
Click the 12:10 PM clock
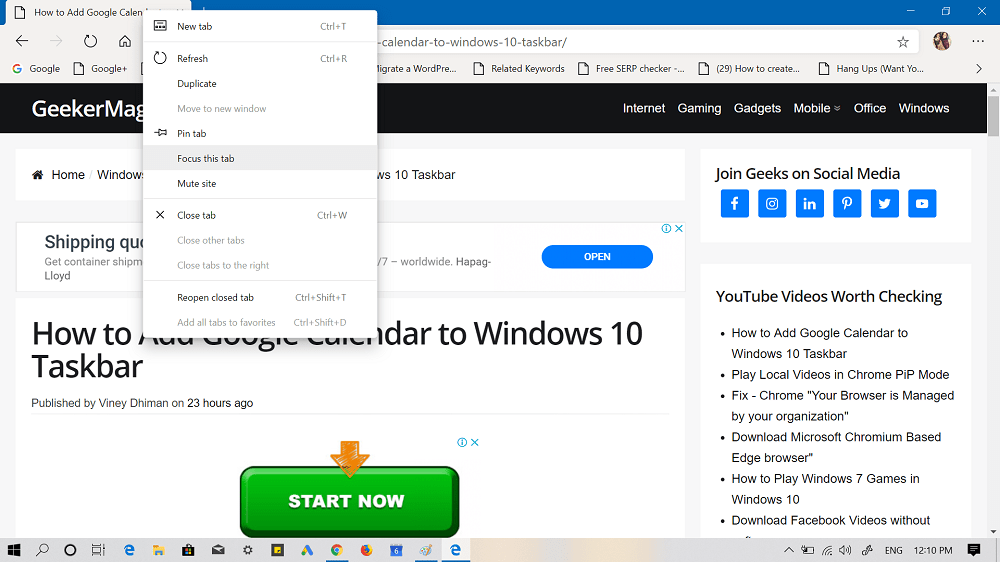coord(933,550)
